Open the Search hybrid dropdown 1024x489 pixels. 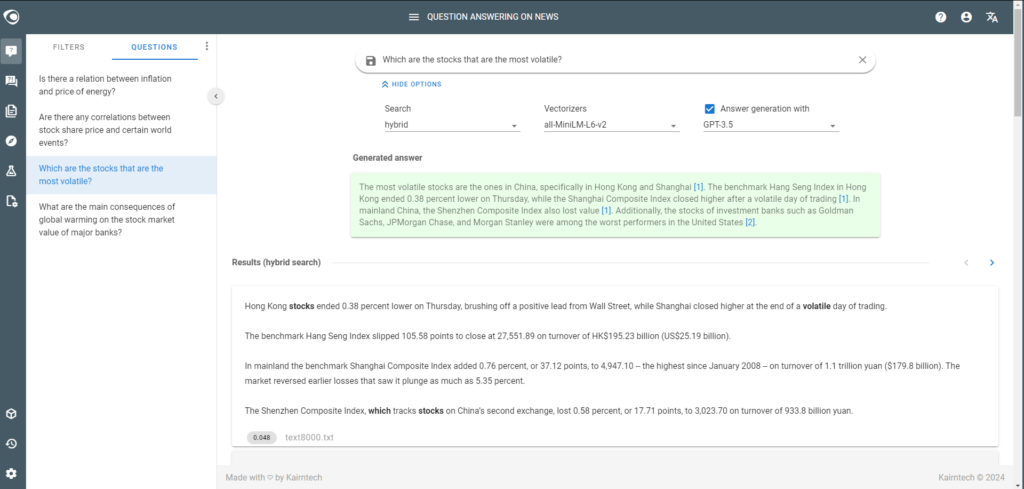point(452,125)
